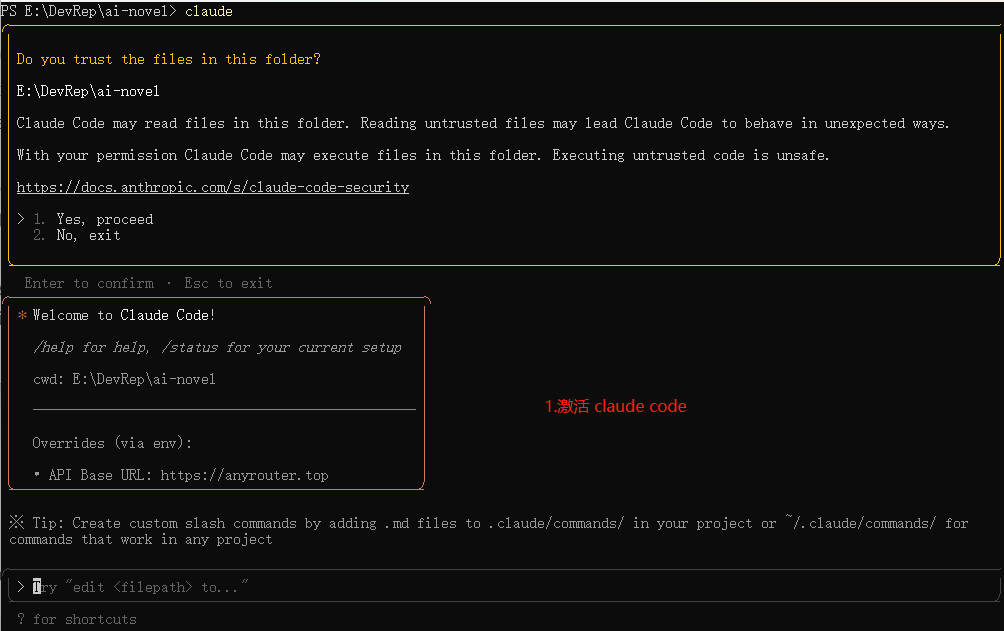Click the cwd path E:\DevRep\ai-novel
This screenshot has width=1004, height=631.
click(x=143, y=379)
